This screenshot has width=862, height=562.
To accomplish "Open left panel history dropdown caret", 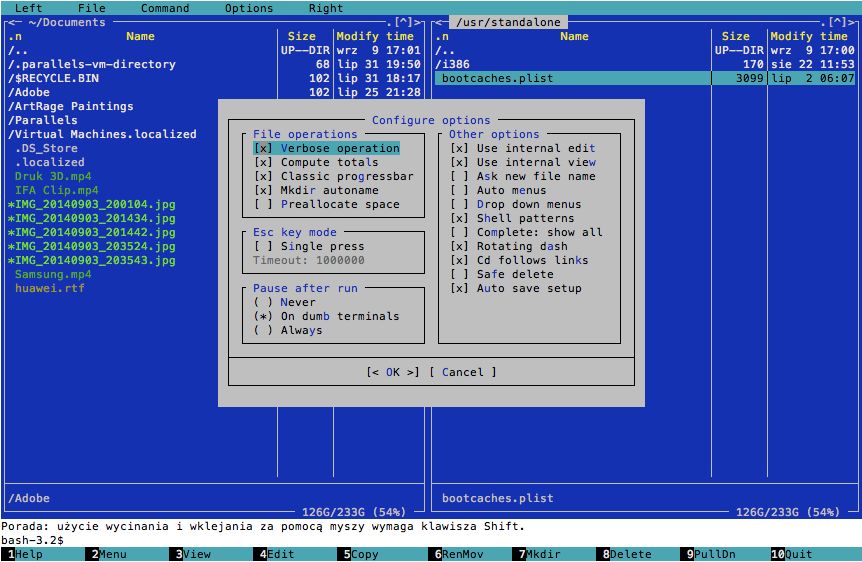I will coord(404,23).
